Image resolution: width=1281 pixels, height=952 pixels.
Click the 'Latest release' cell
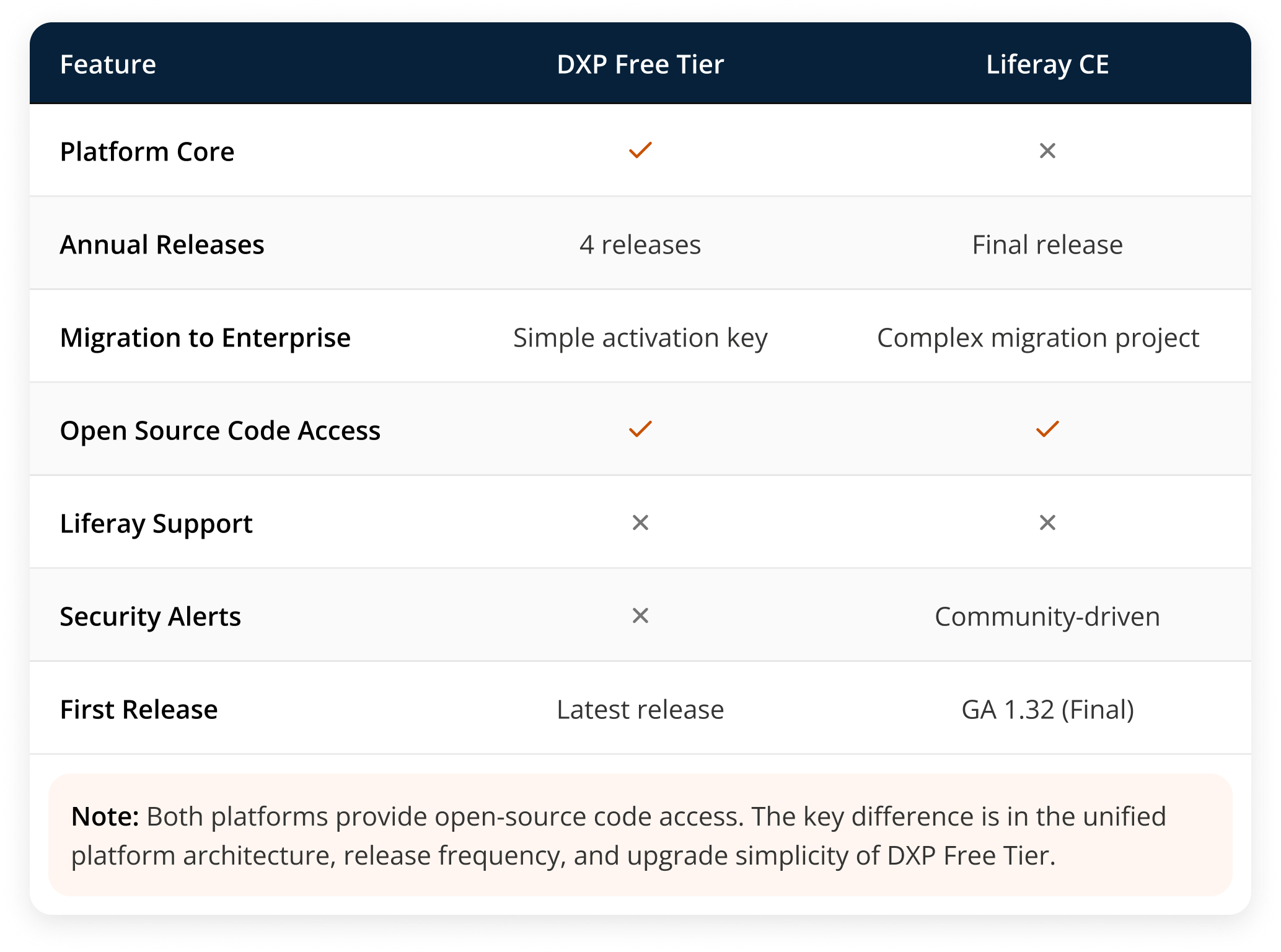(640, 710)
